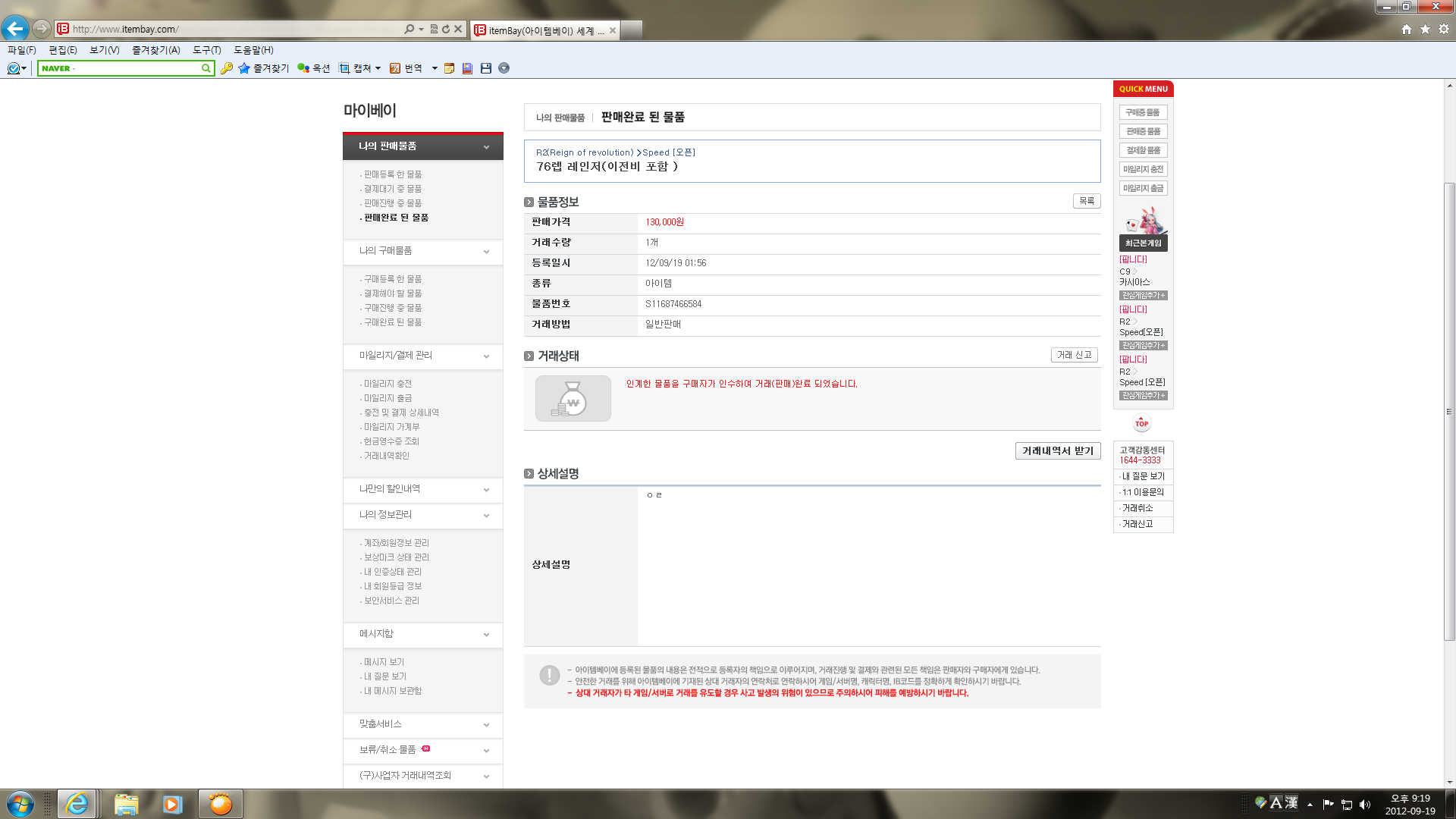Expand the 나만의 할인내역 sidebar section

tap(486, 490)
